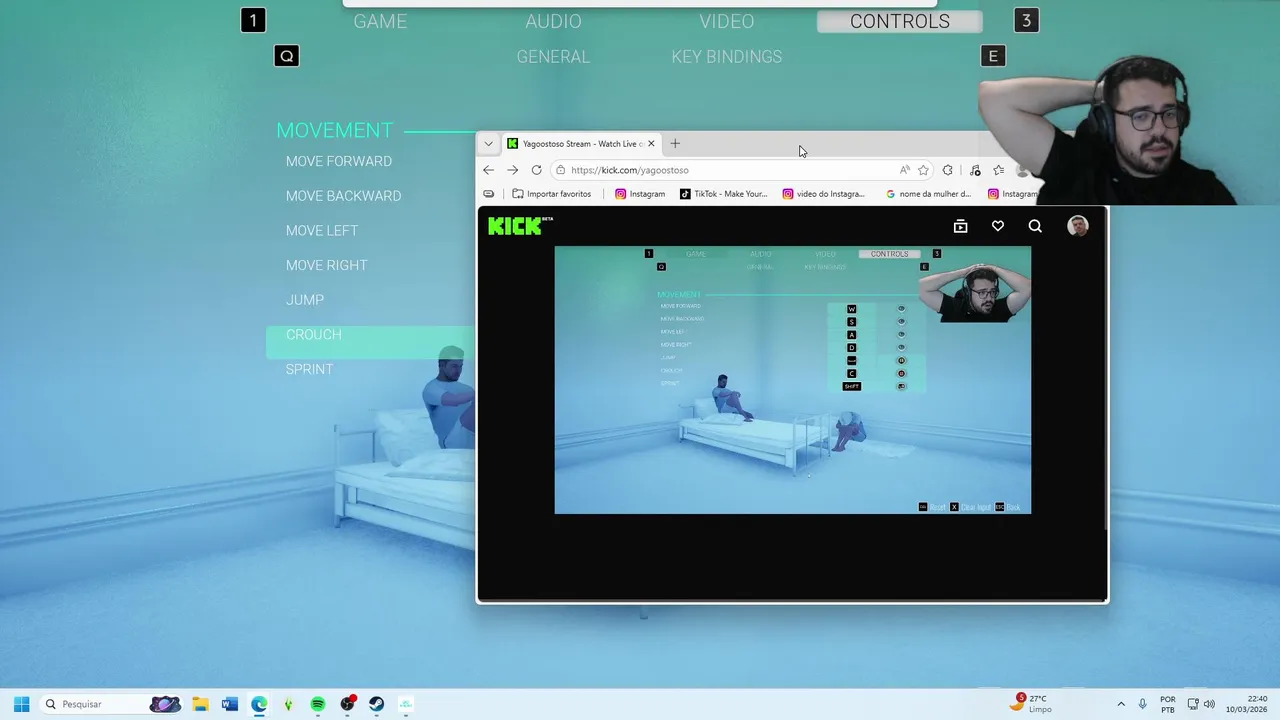Switch to Microsoft Edge in the taskbar
The image size is (1280, 720).
click(259, 704)
